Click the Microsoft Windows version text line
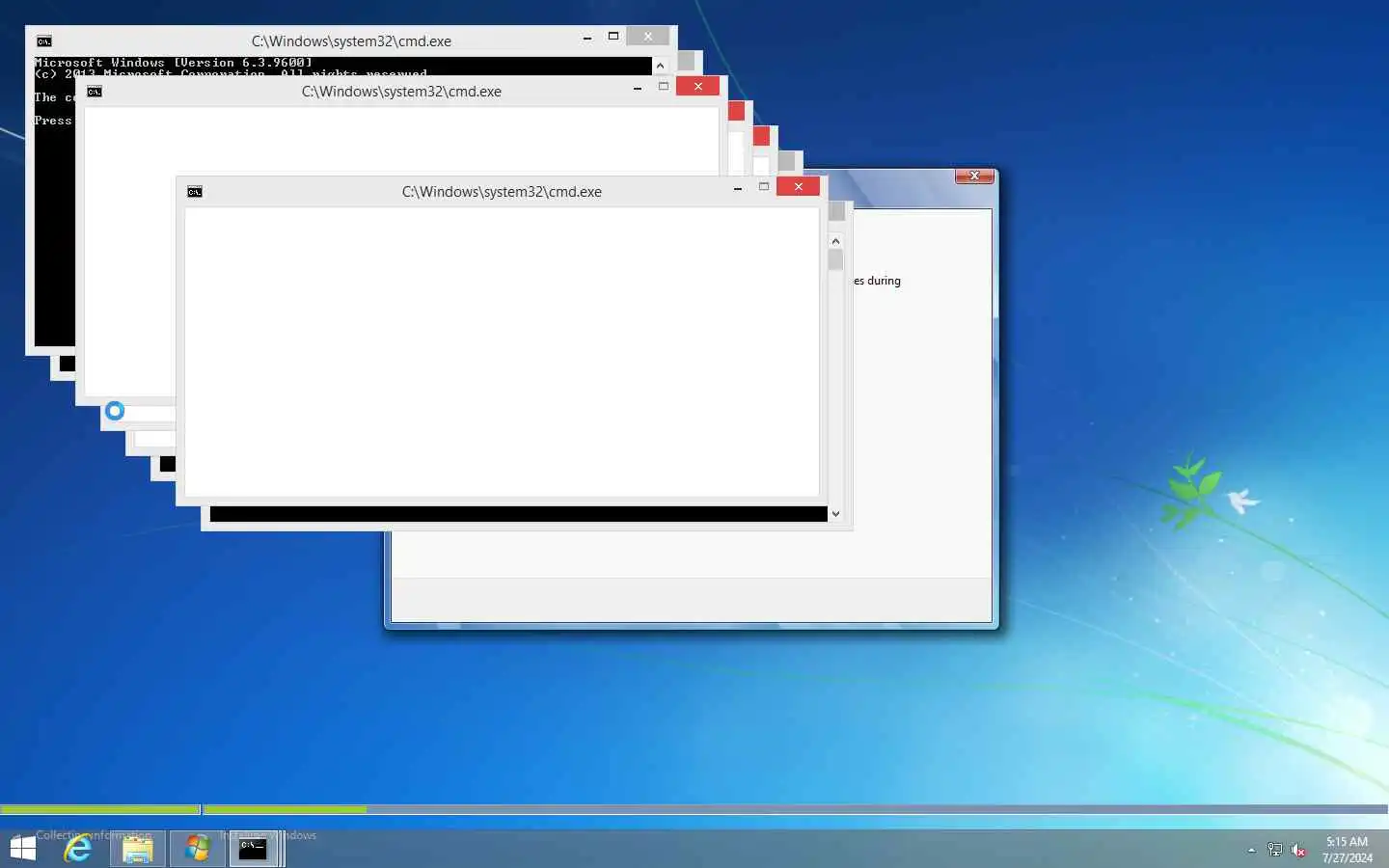 point(174,63)
